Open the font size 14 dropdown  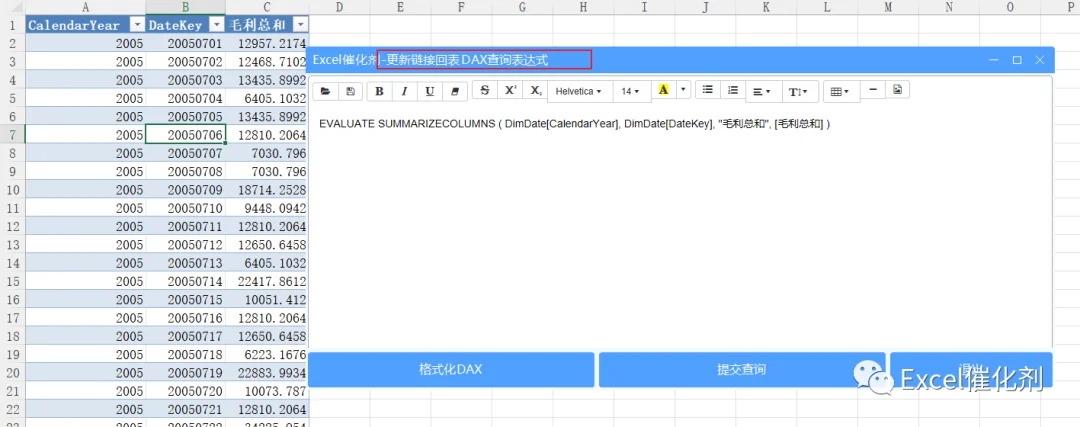point(631,91)
